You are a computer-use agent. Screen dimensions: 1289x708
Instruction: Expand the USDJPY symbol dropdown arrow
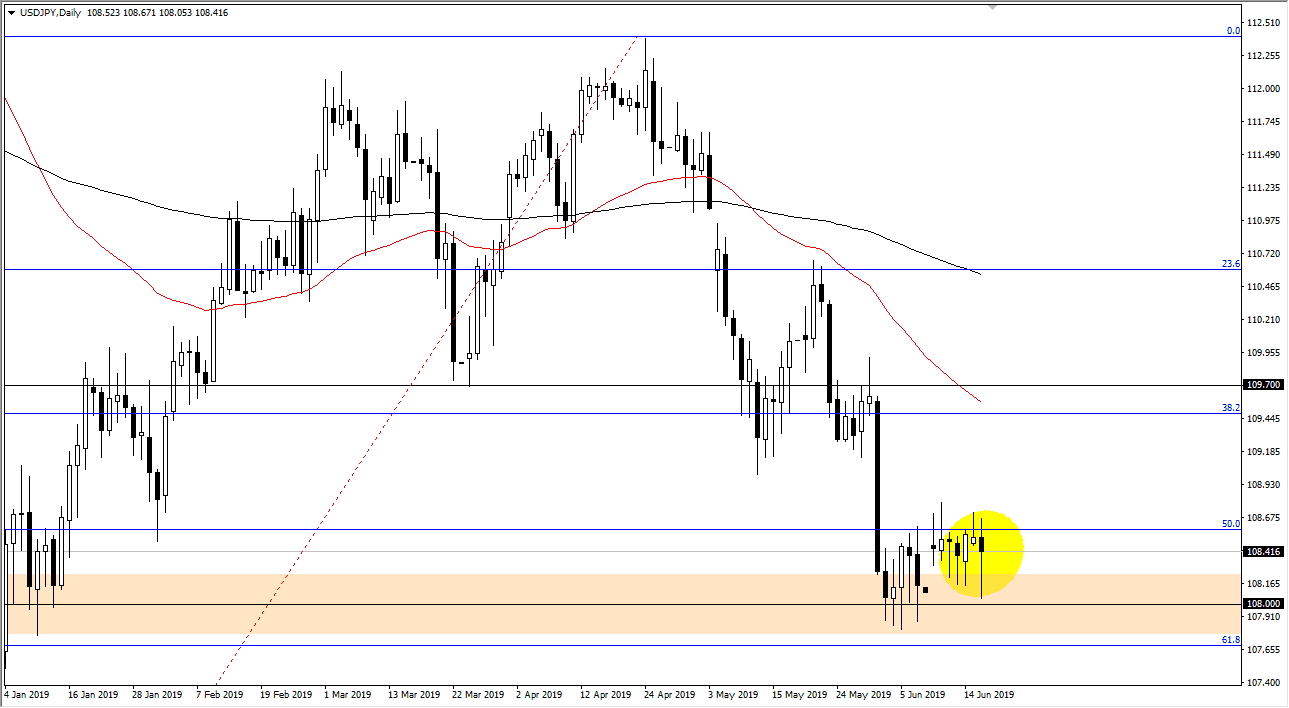pos(12,11)
